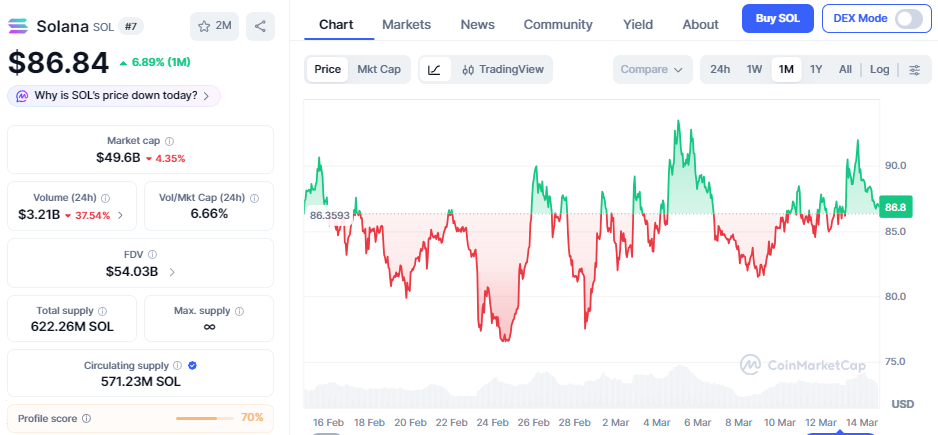Switch chart to Mkt Cap view
This screenshot has height=435, width=938.
pyautogui.click(x=379, y=69)
